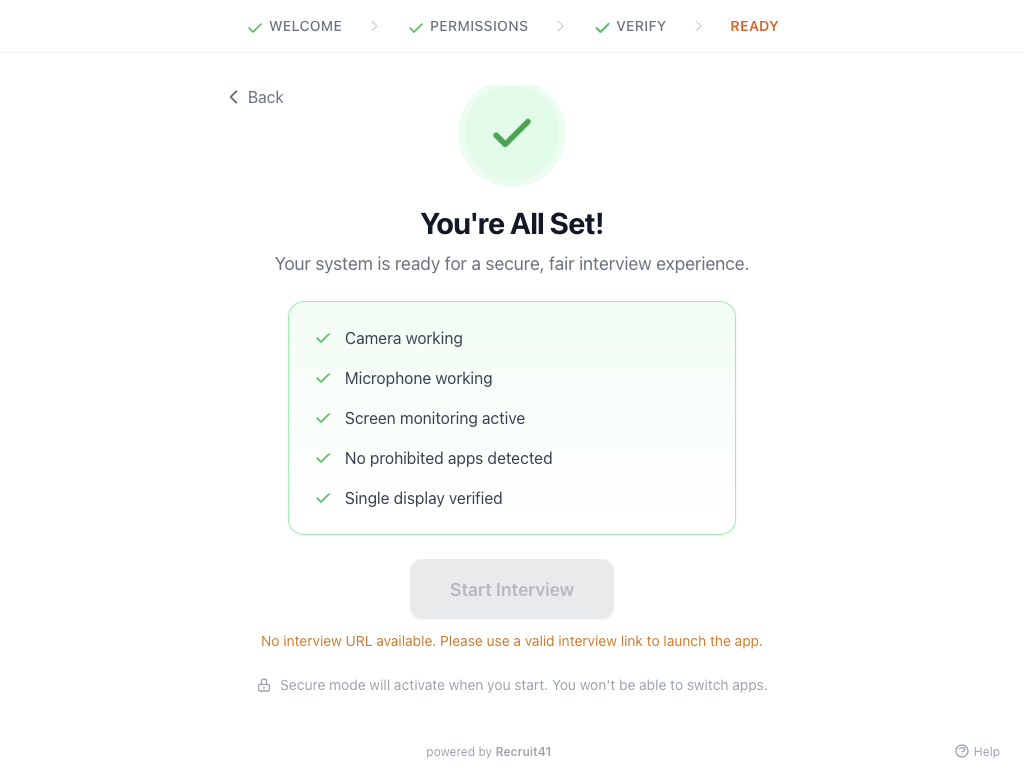Open the Back navigation link
The height and width of the screenshot is (775, 1024).
coord(256,97)
